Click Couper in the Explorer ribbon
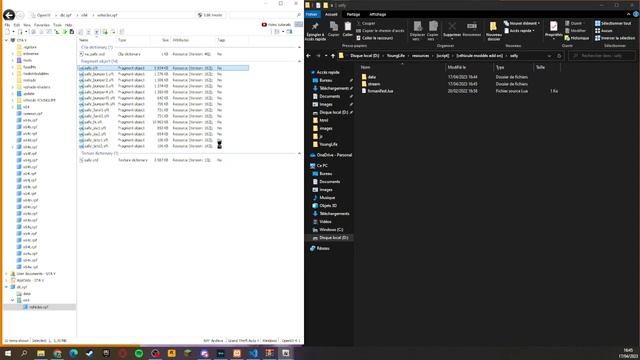The width and height of the screenshot is (640, 360). [366, 23]
